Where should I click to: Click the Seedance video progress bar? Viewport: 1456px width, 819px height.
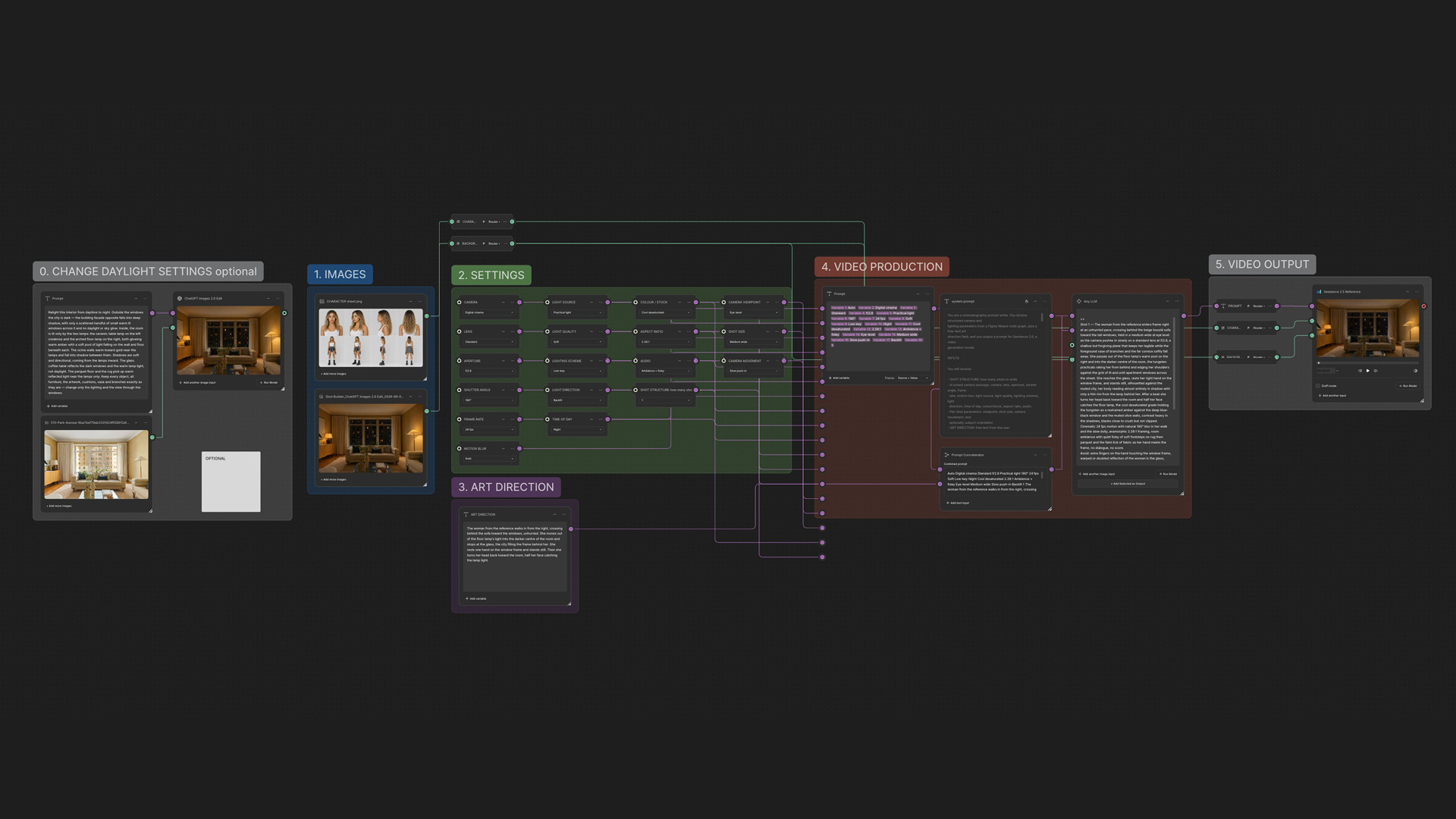[x=1368, y=363]
